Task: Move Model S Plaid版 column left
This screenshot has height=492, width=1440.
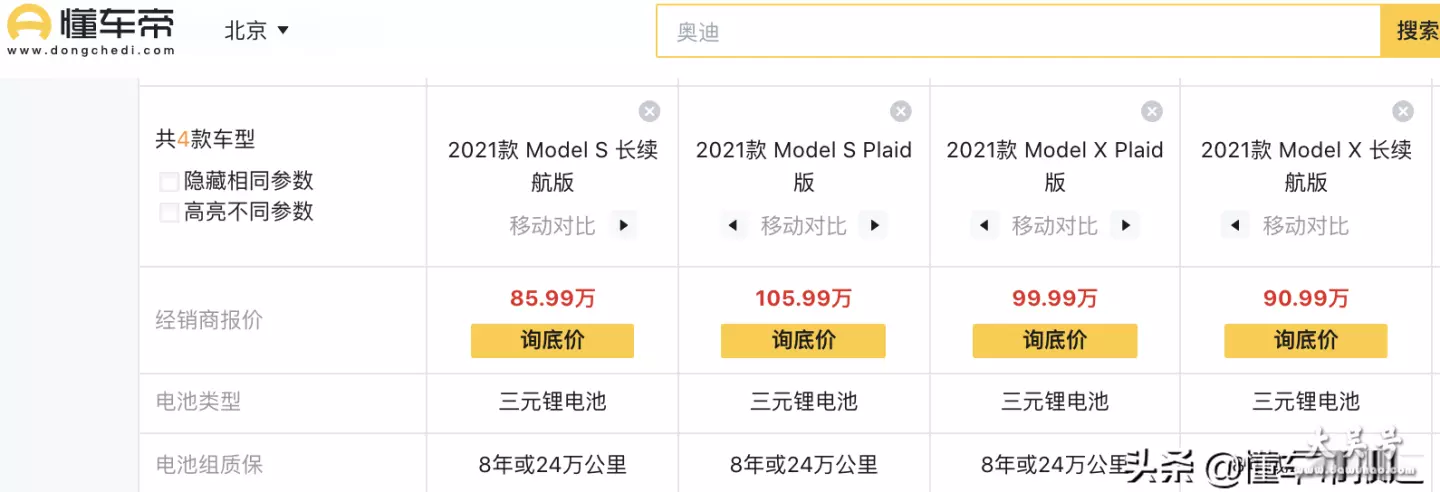Action: pyautogui.click(x=734, y=226)
